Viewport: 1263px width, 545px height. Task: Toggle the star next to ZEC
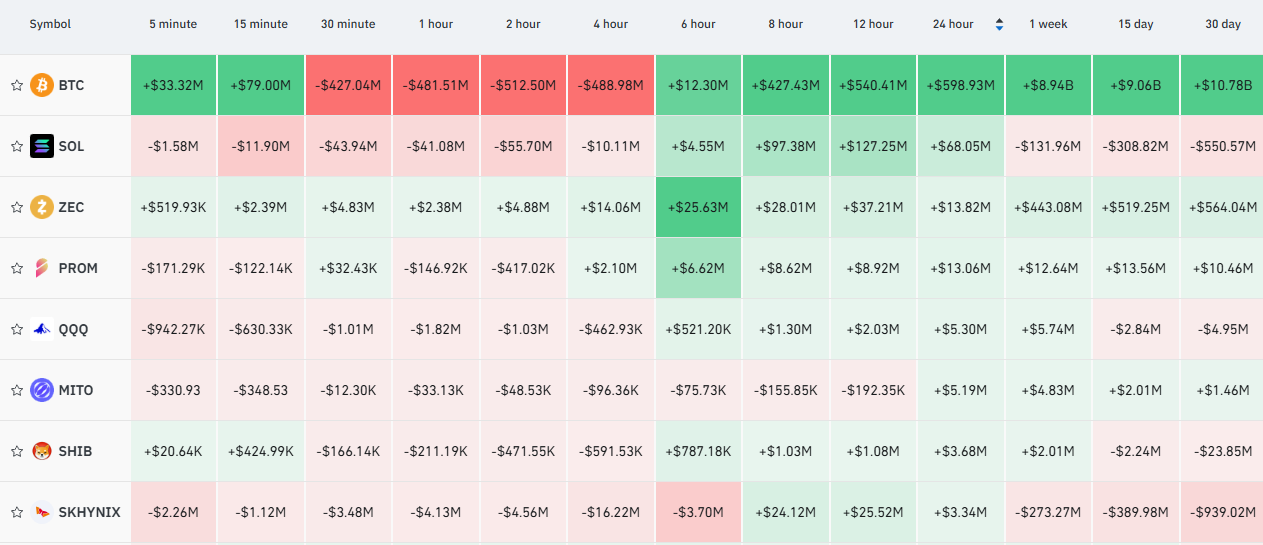(16, 207)
